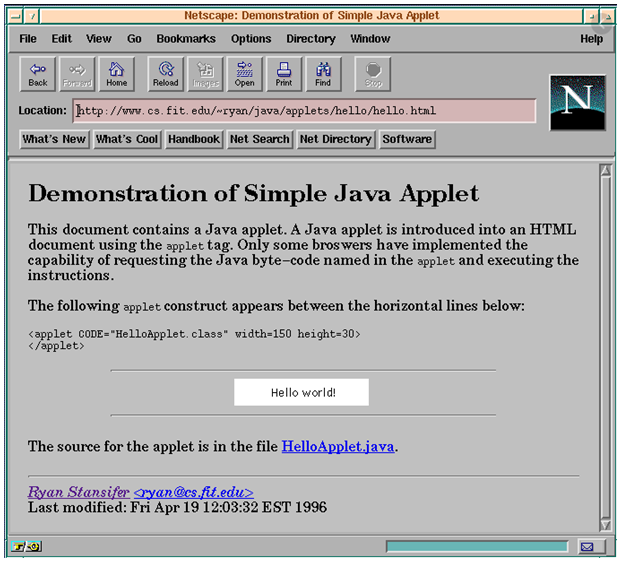Click the closing </applet> tag text
This screenshot has height=561, width=619.
tap(56, 346)
